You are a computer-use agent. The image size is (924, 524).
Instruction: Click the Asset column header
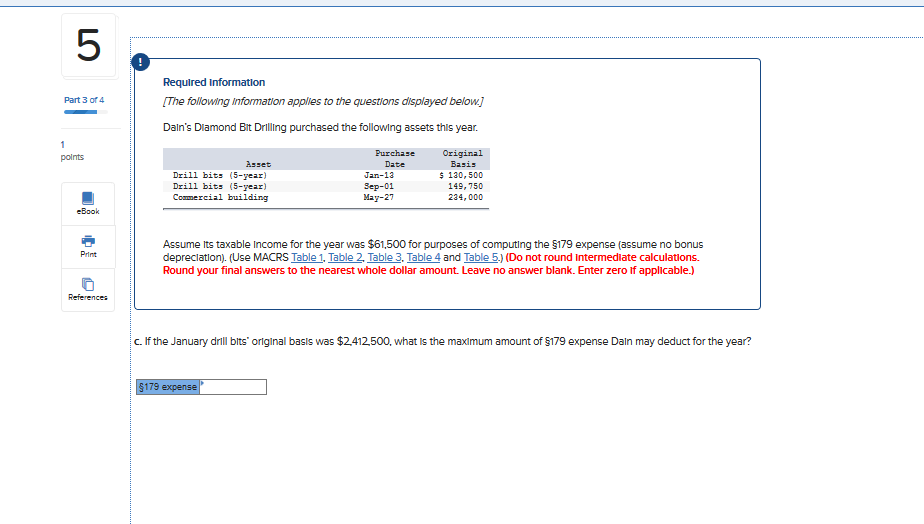258,164
